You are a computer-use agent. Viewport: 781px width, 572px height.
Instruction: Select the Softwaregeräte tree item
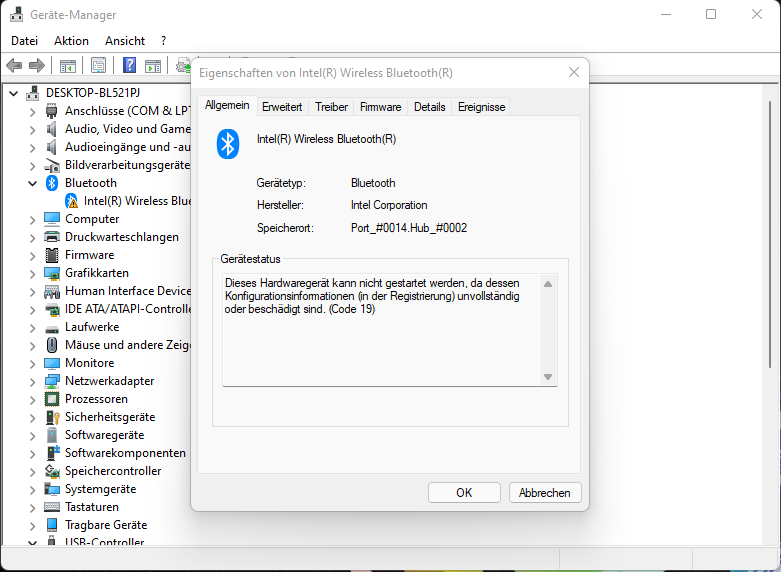point(105,435)
